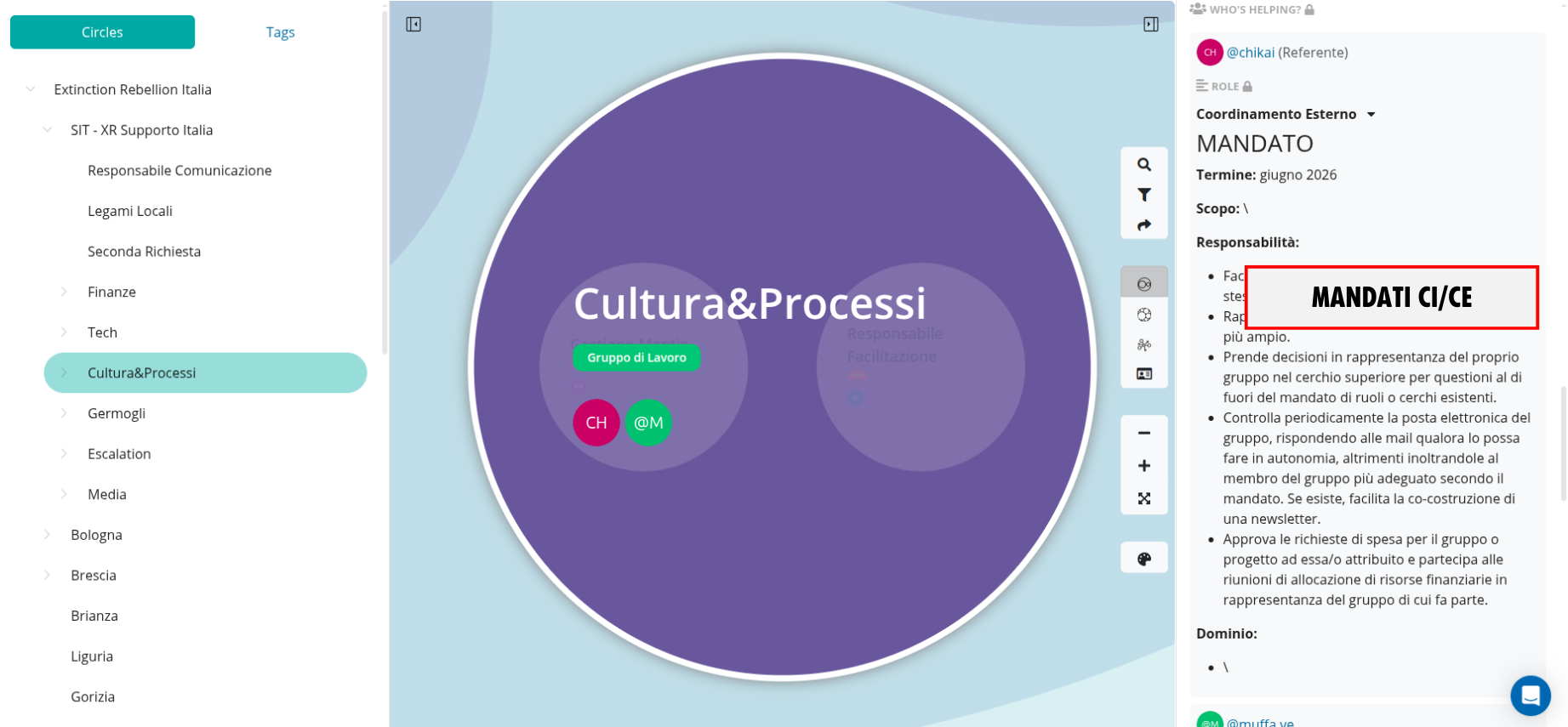Collapse the Extinction Rebellion Italia node

[31, 89]
